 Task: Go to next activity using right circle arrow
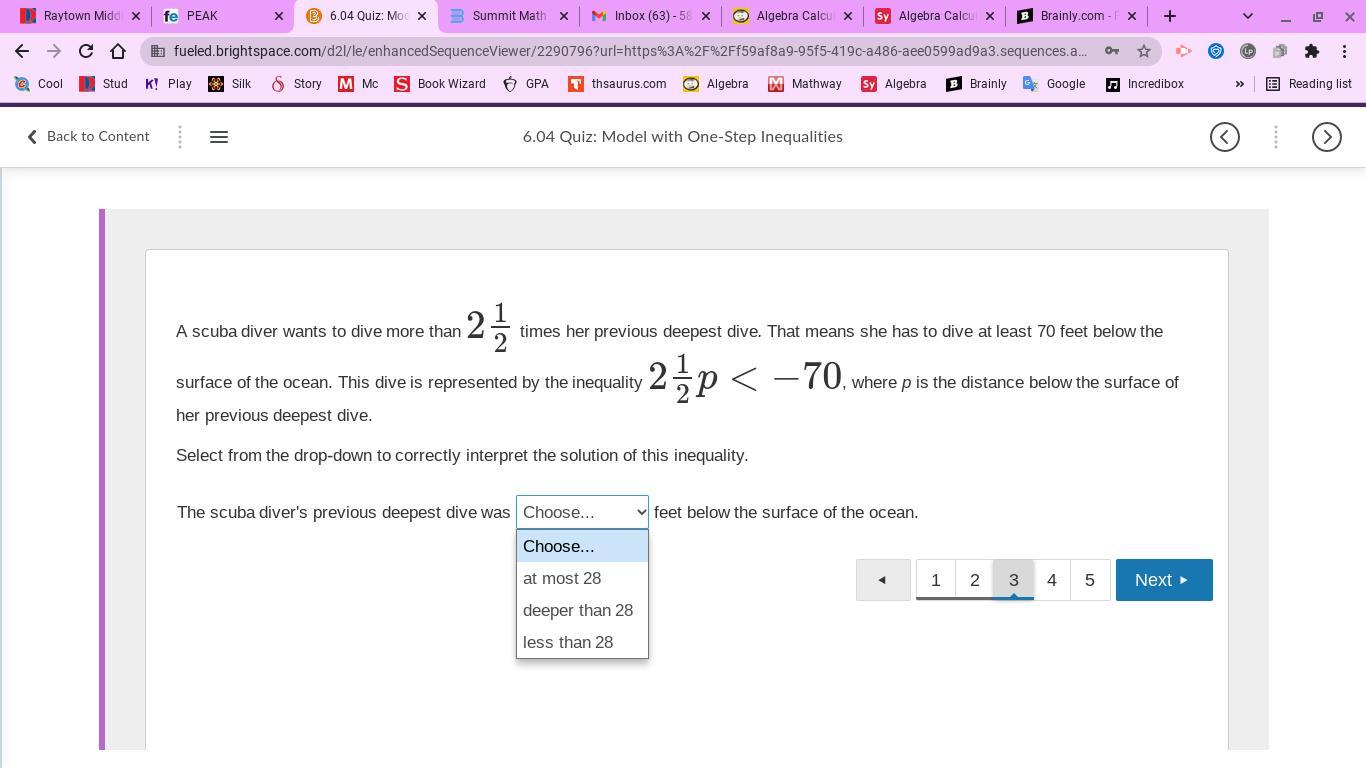pos(1326,137)
